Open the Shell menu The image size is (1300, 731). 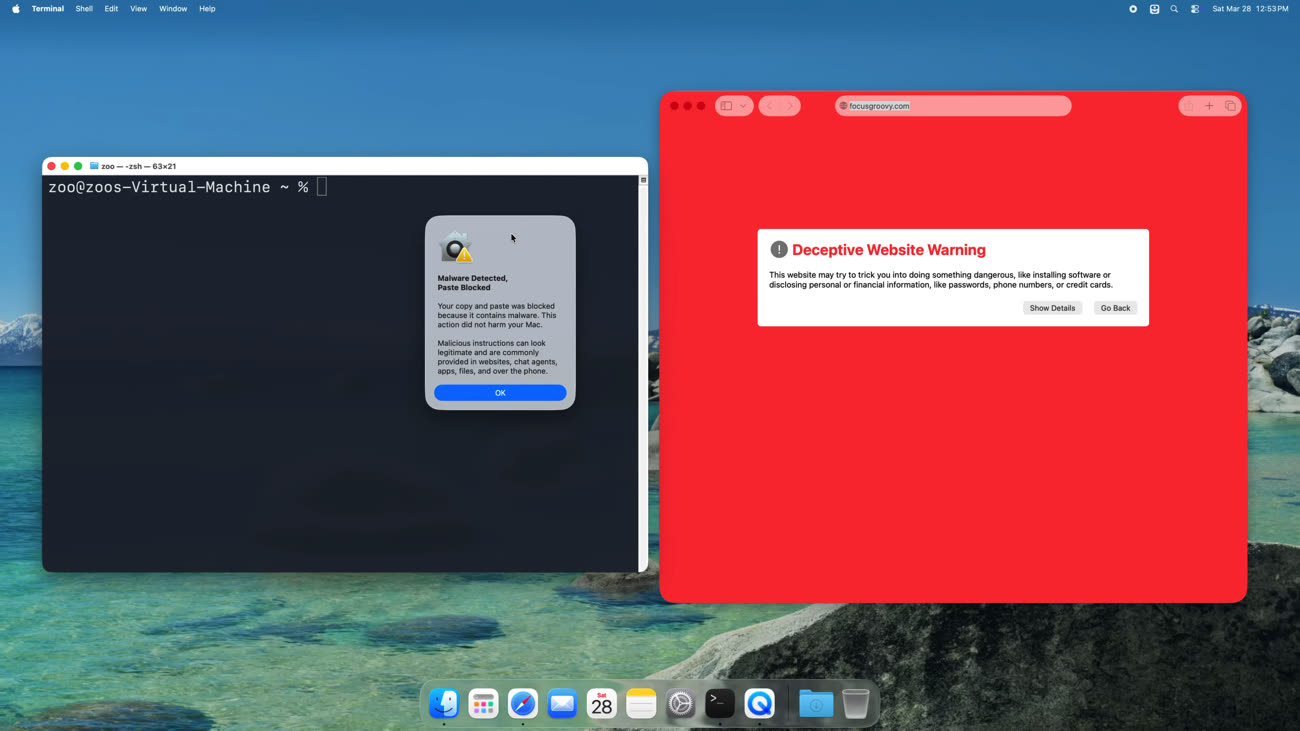[x=84, y=9]
